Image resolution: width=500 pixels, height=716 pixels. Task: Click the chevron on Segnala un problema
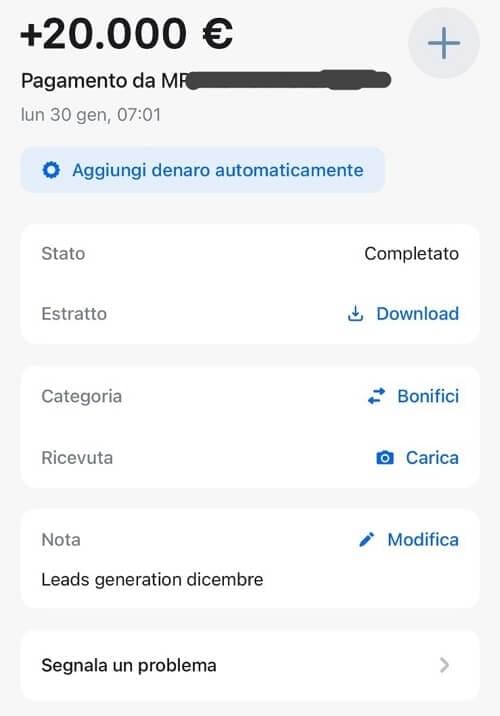[x=444, y=665]
